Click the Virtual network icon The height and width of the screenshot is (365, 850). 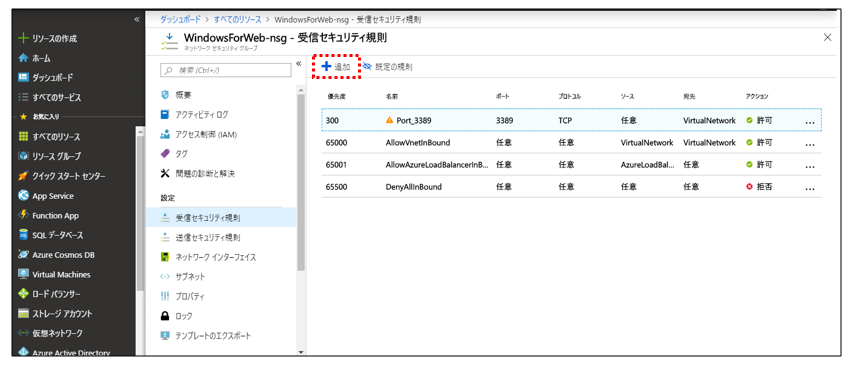[x=23, y=333]
